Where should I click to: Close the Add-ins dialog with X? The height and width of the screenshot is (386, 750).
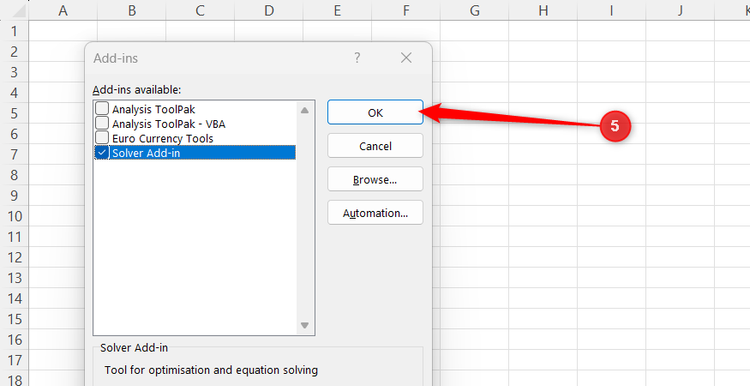coord(406,58)
